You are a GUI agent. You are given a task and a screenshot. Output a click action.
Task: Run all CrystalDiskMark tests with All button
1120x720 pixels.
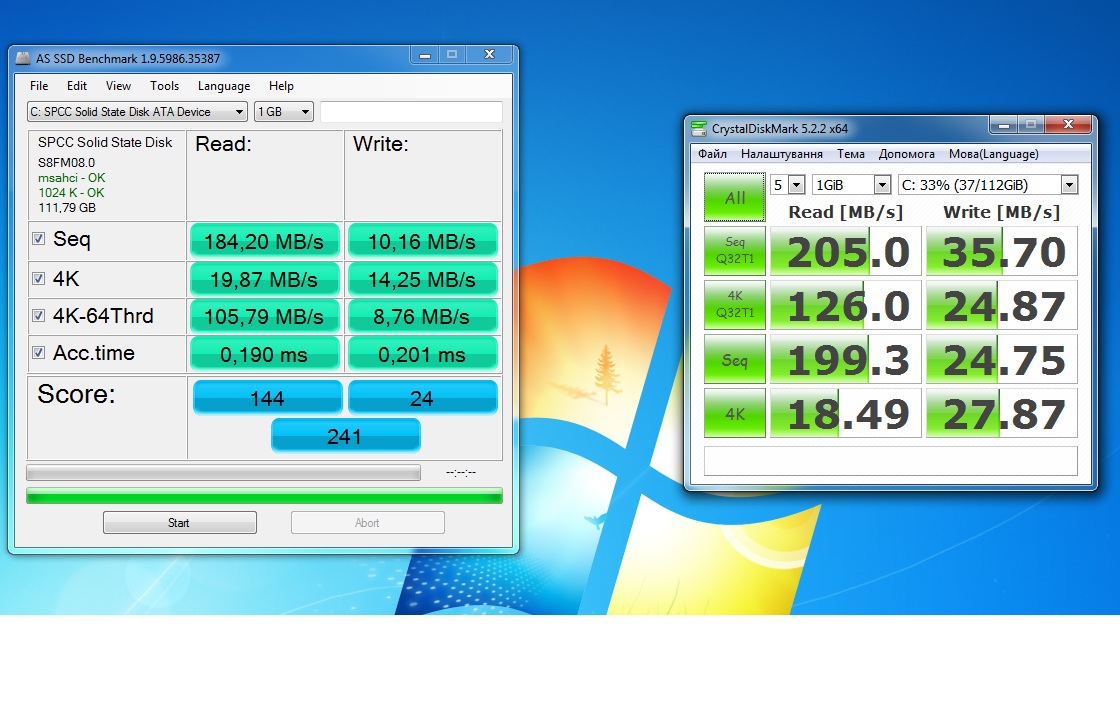(x=734, y=197)
